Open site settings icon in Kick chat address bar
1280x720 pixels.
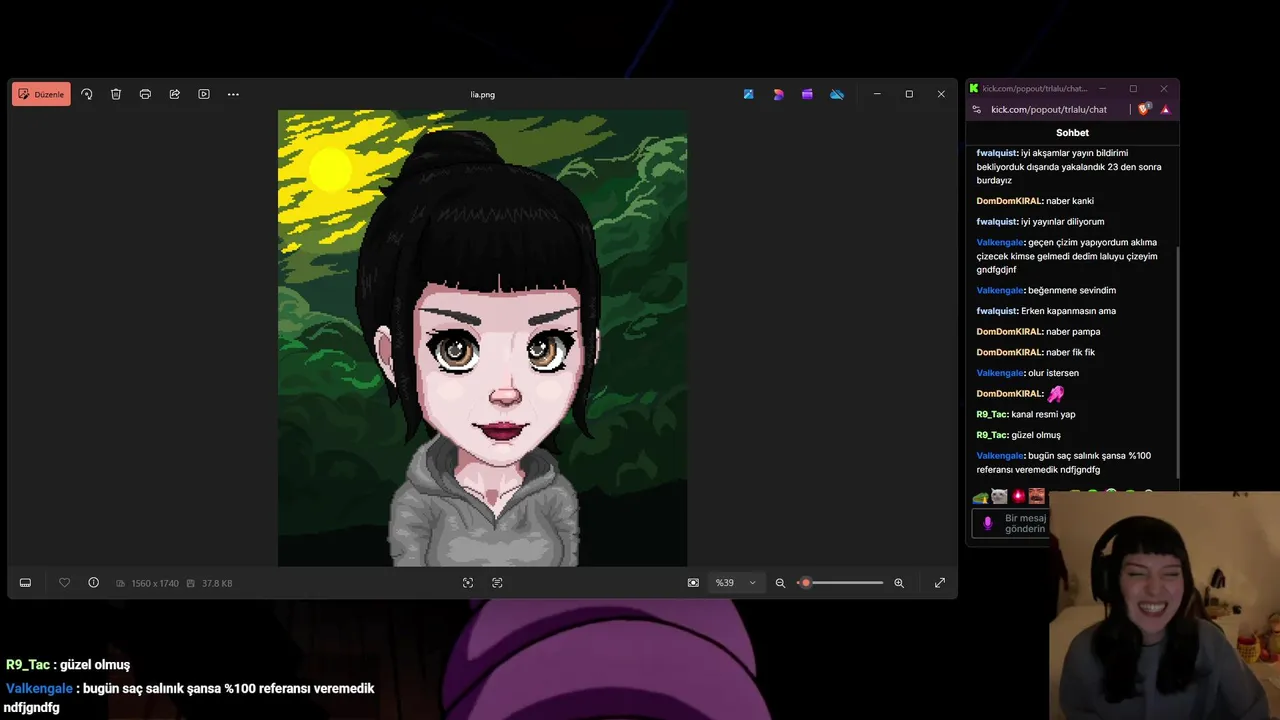977,110
